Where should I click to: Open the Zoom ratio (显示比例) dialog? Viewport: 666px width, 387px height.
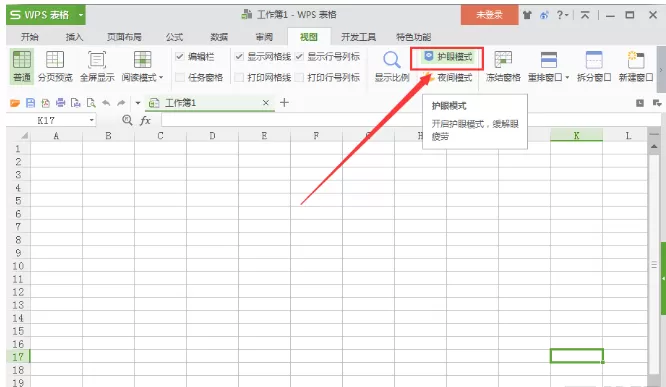click(x=392, y=66)
